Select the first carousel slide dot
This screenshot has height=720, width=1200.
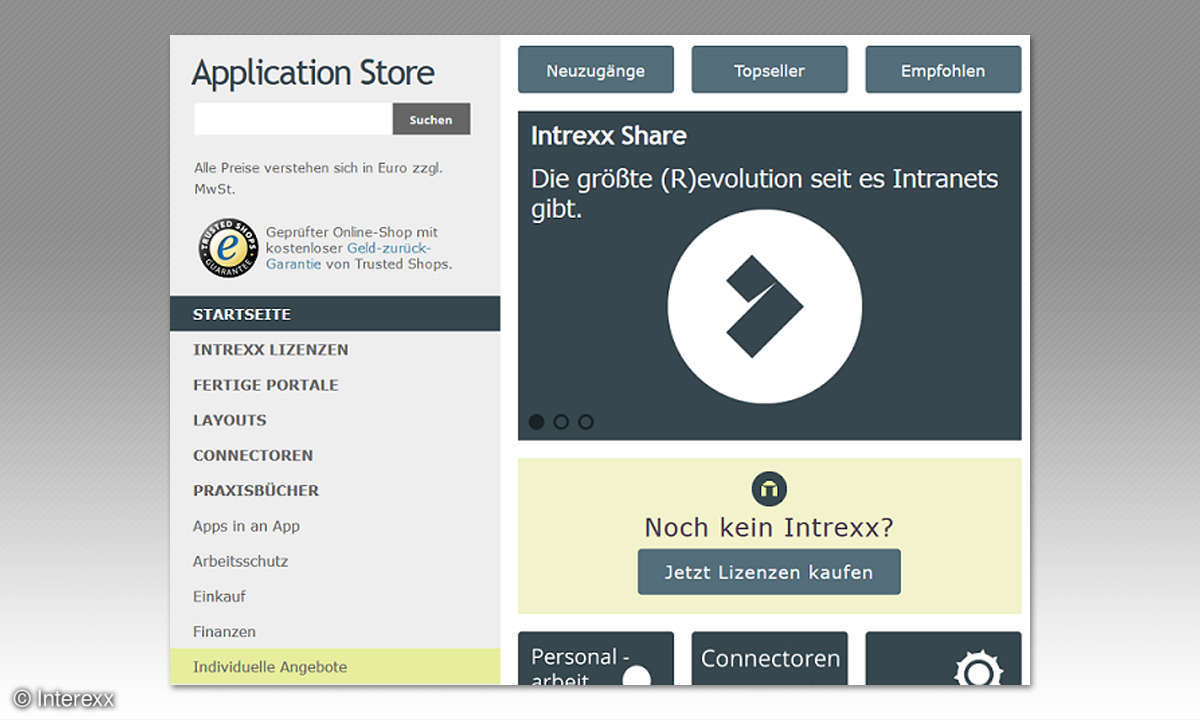[x=537, y=422]
